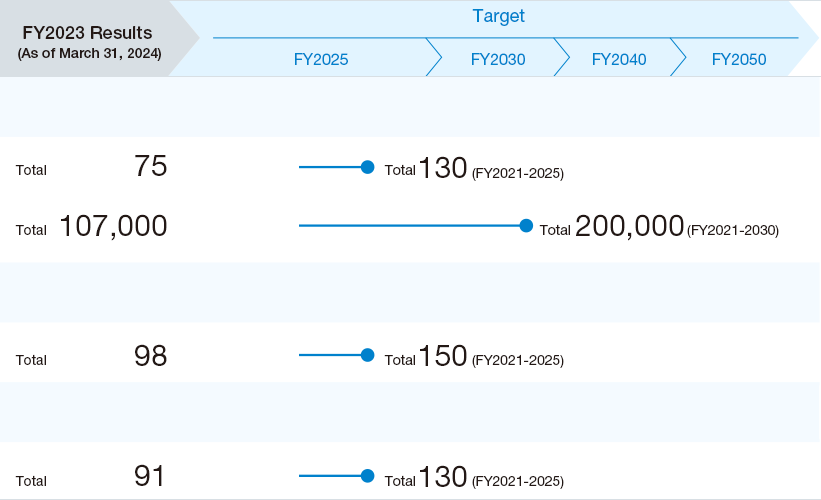Click the timeline dot before Total 130 top row
This screenshot has height=500, width=821.
pos(368,167)
